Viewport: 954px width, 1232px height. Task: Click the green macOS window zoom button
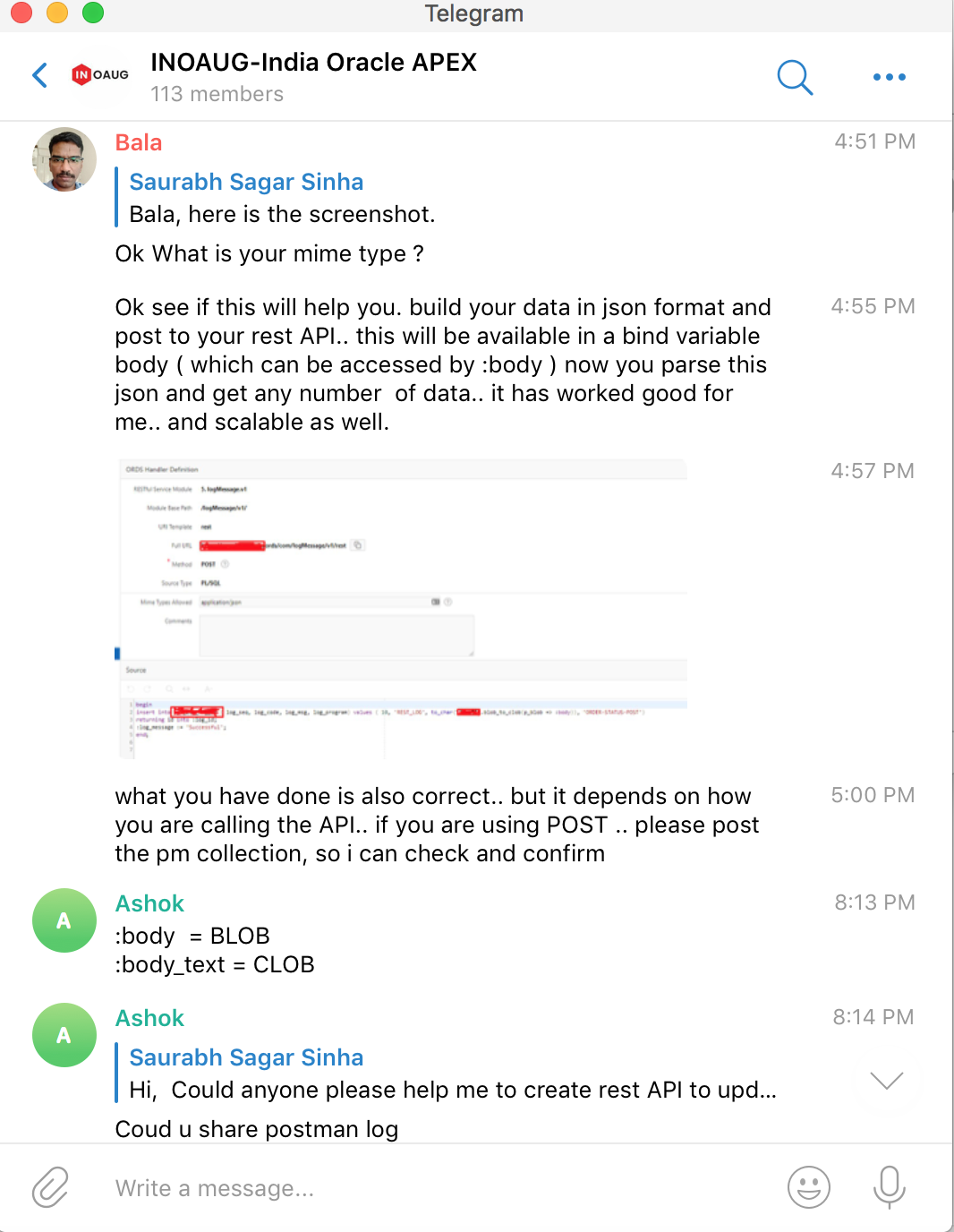(93, 13)
